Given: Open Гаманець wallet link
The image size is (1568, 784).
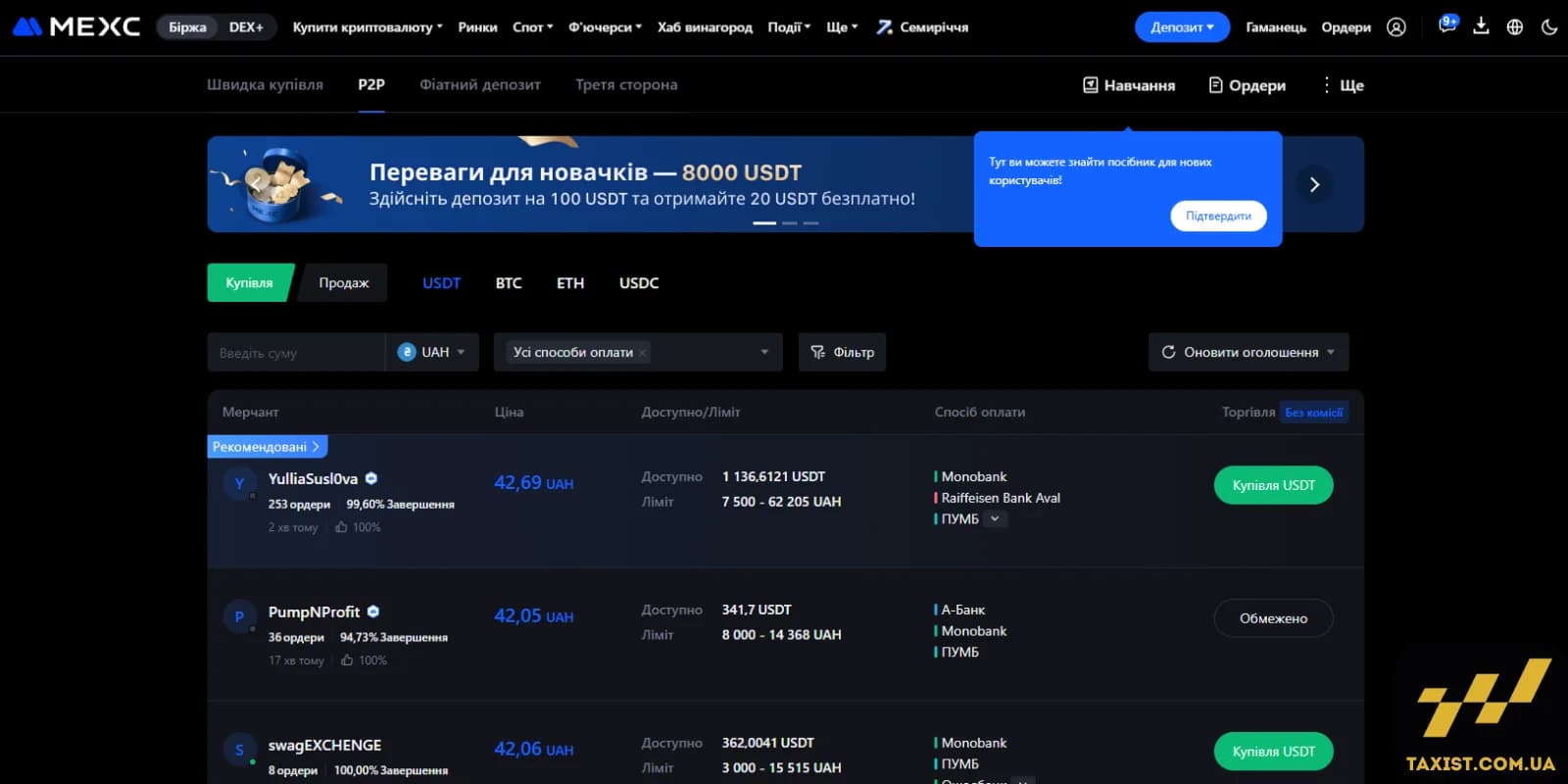Looking at the screenshot, I should tap(1276, 27).
